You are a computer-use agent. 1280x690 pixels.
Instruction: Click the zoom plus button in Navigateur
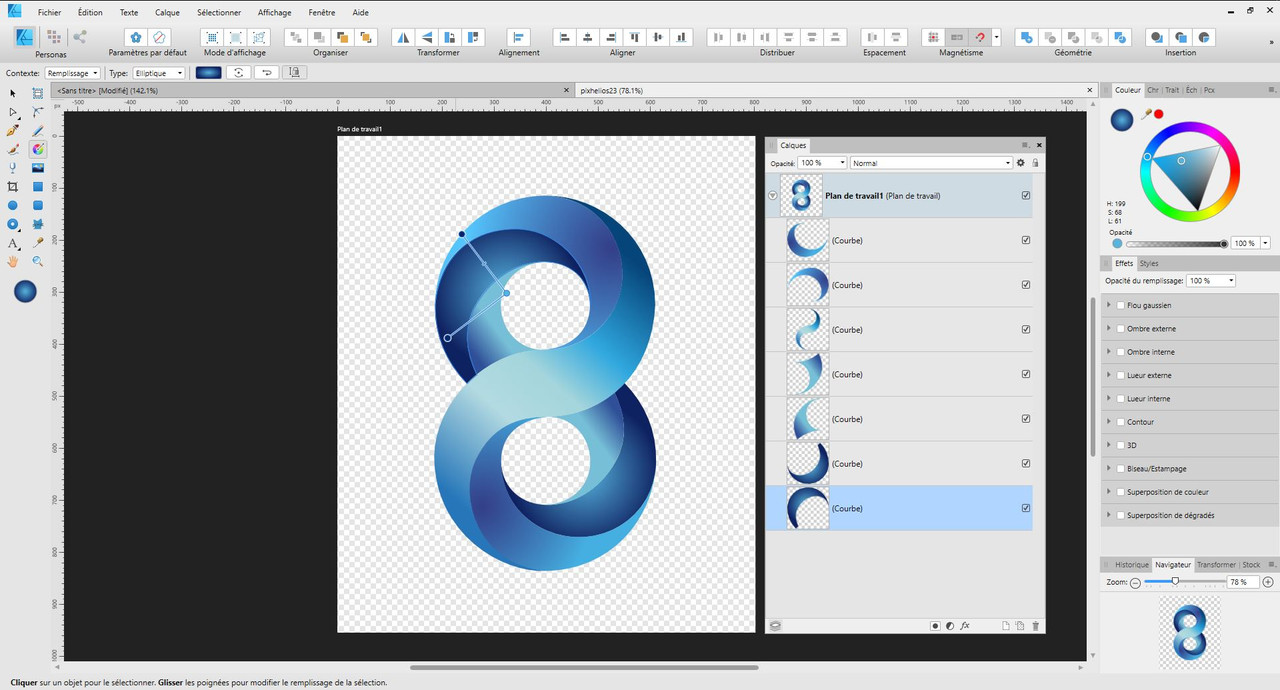(1268, 582)
